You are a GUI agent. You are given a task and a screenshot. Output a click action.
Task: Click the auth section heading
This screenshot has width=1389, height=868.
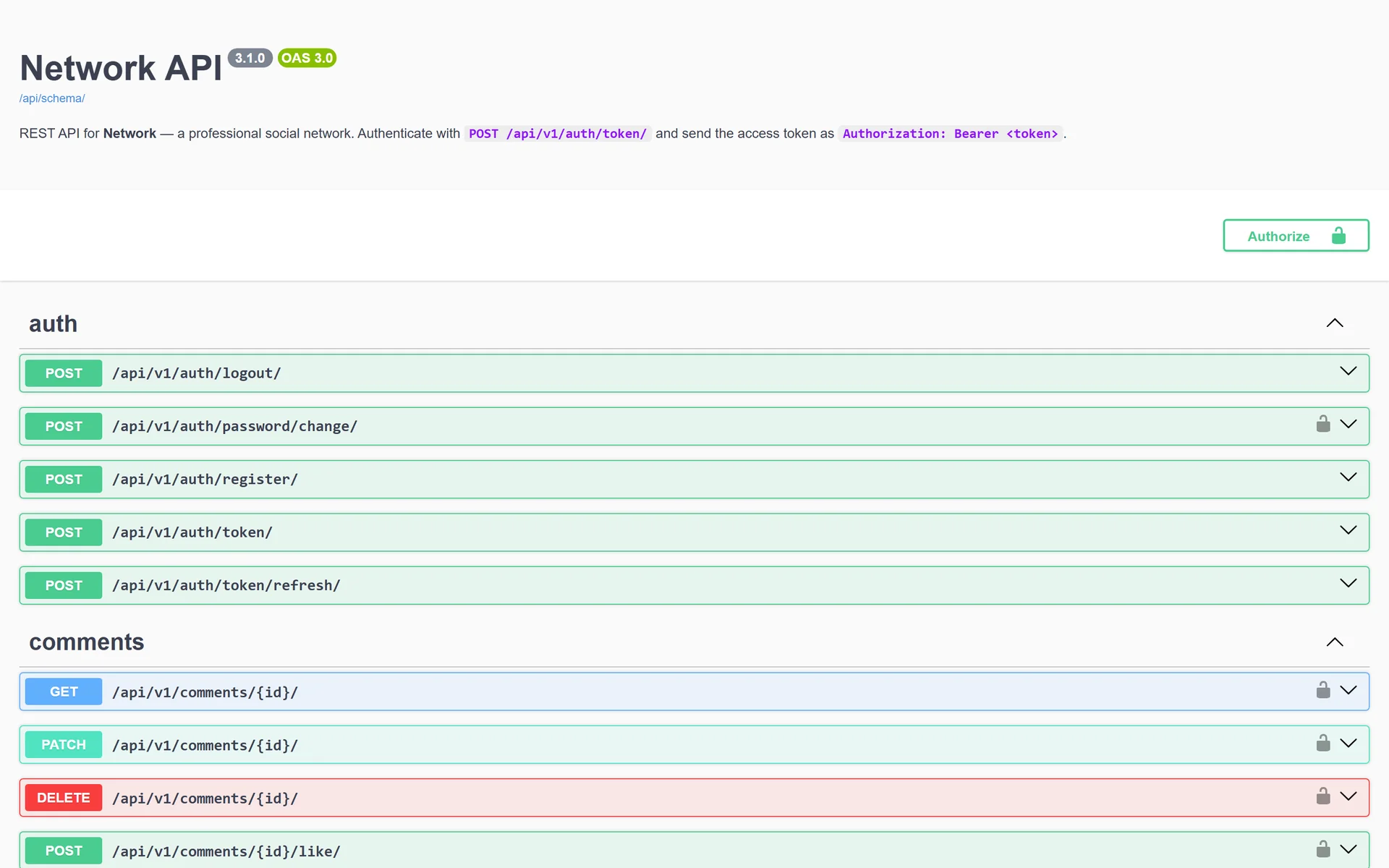(53, 323)
